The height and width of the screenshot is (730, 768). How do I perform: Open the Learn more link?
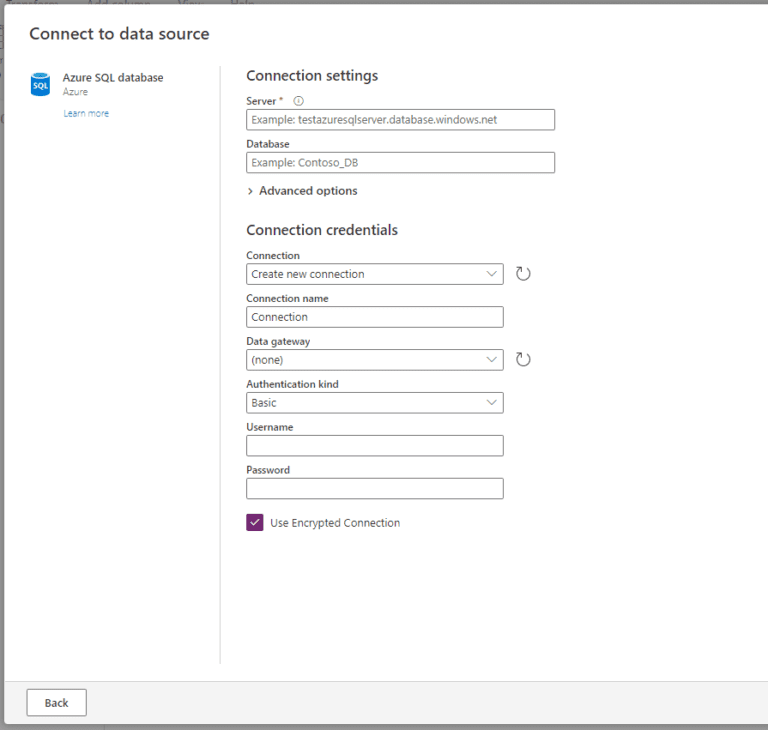click(x=86, y=113)
